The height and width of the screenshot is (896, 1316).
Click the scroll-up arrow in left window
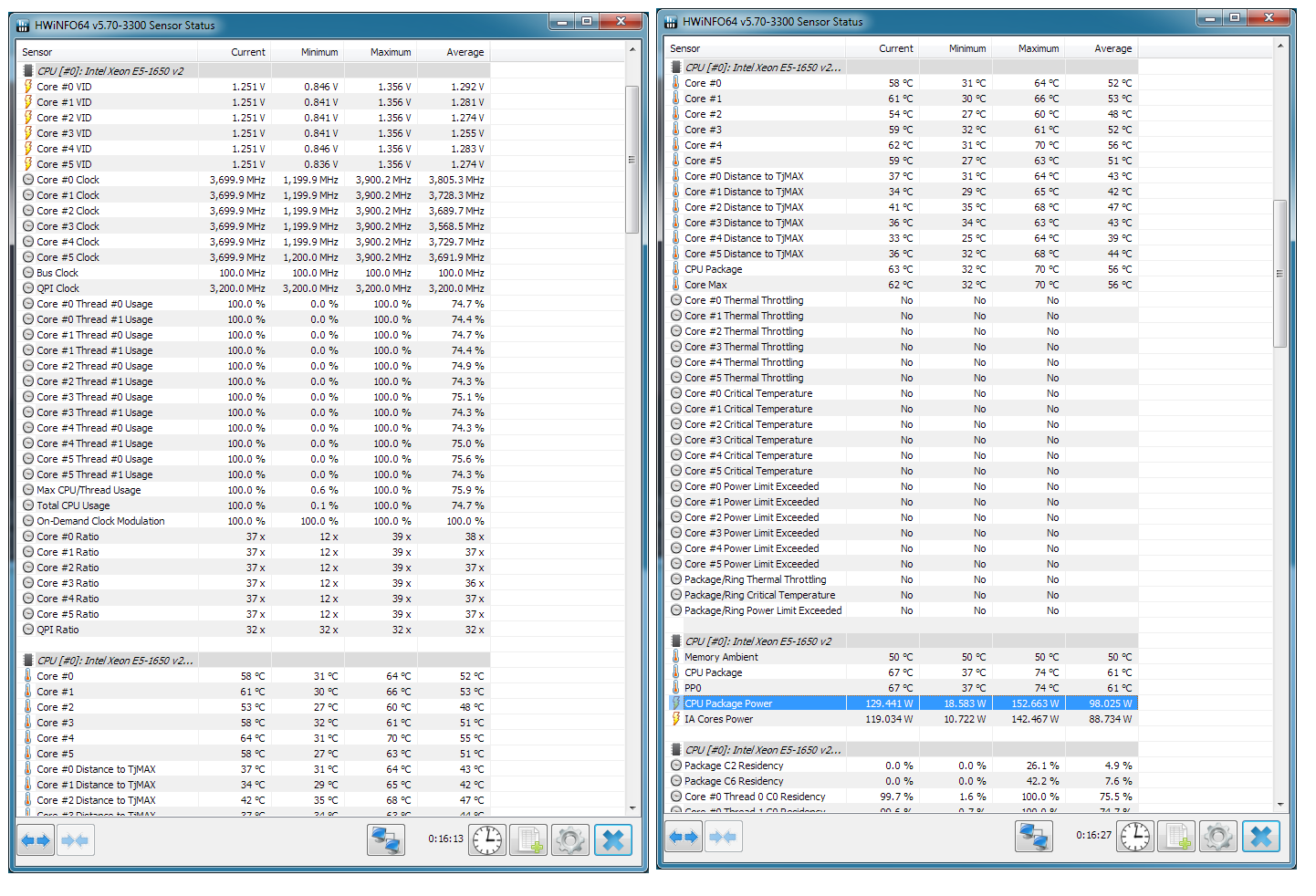632,50
